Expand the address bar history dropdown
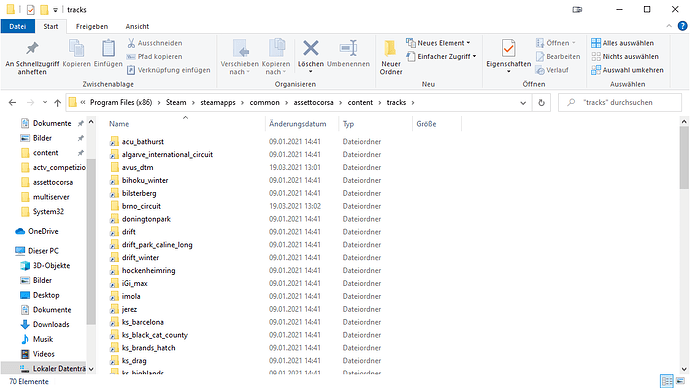This screenshot has width=690, height=388. 523,103
